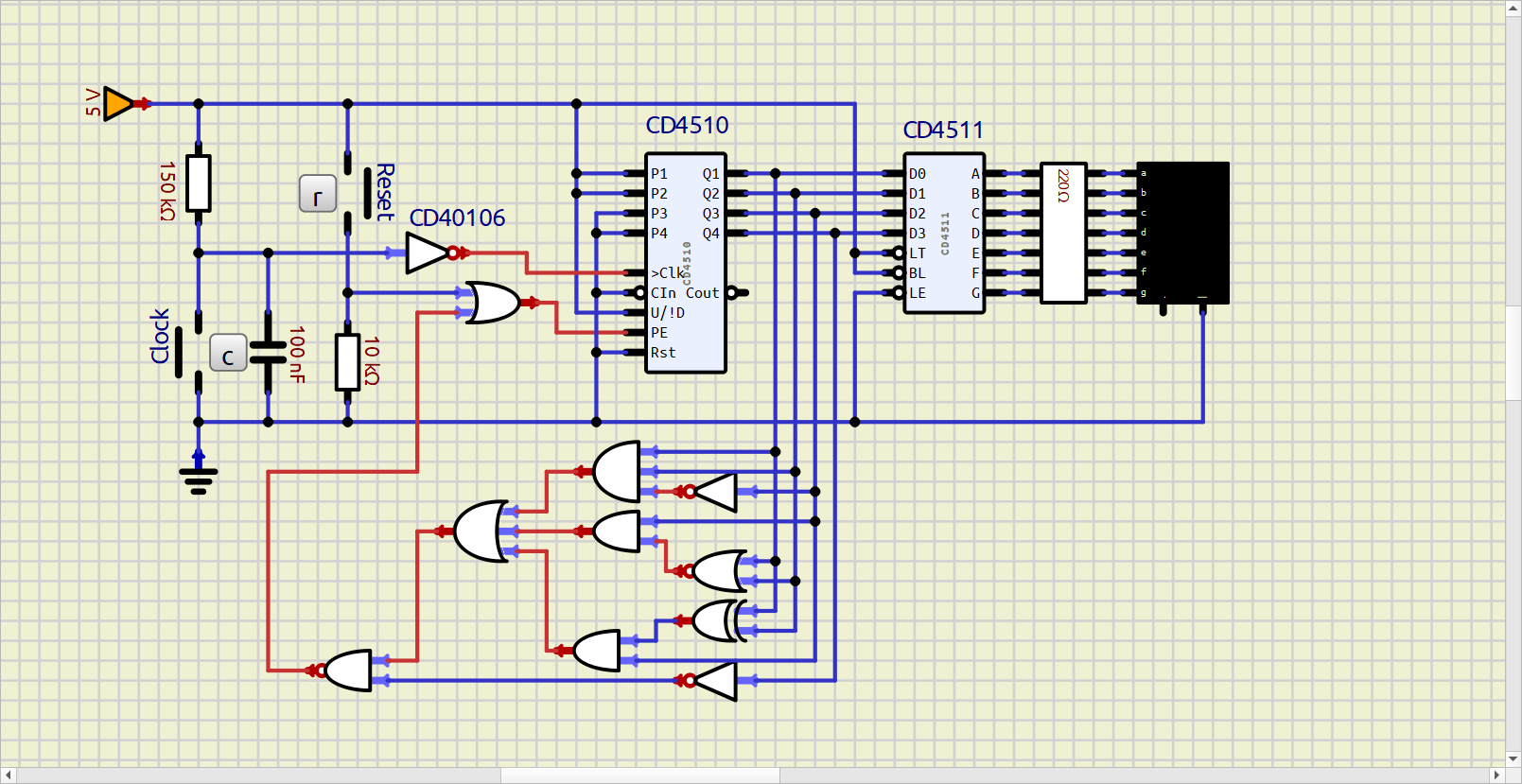This screenshot has width=1522, height=784.
Task: Click the 150 kΩ resistor
Action: (x=199, y=183)
